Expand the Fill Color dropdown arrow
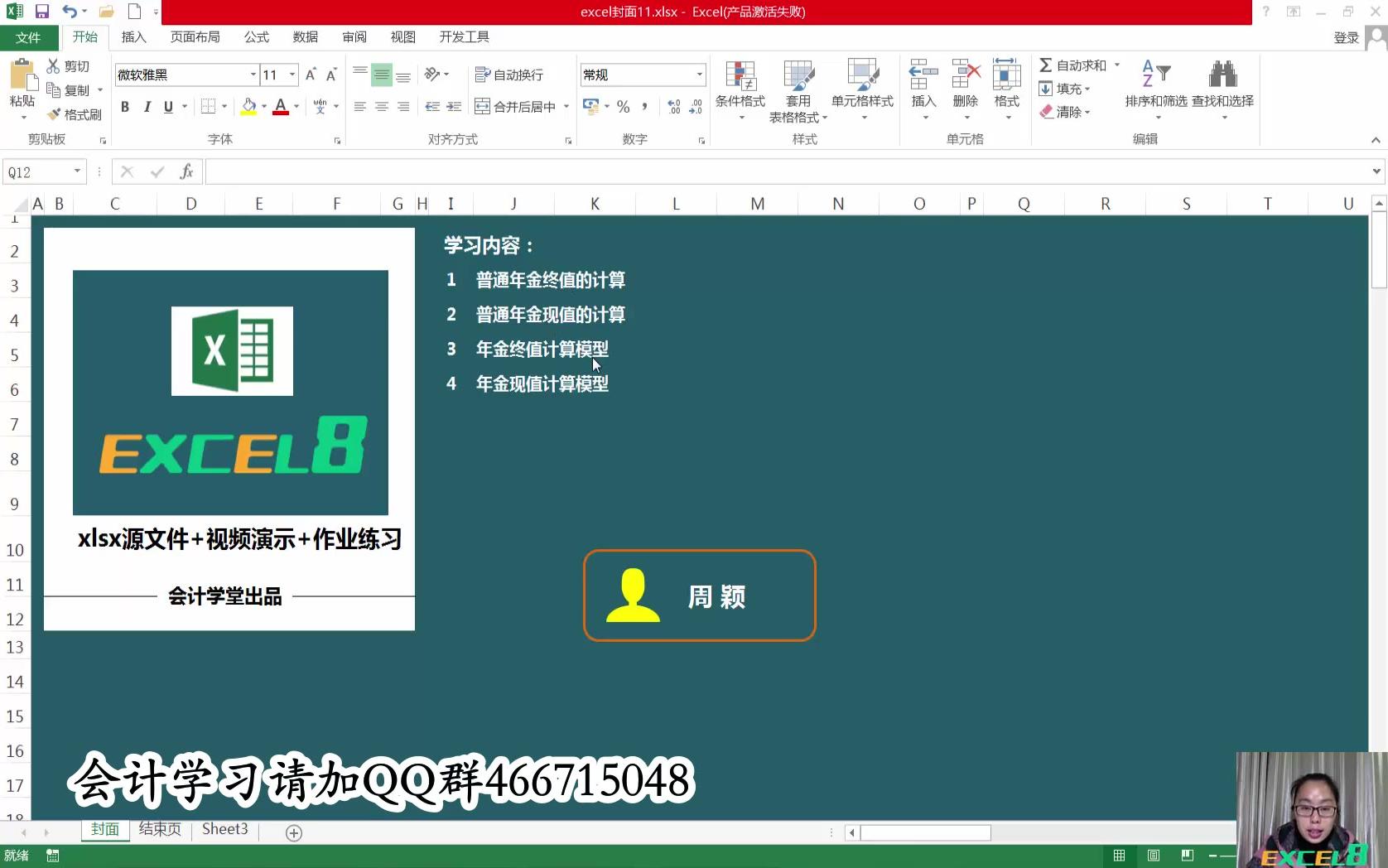This screenshot has width=1388, height=868. (x=263, y=107)
